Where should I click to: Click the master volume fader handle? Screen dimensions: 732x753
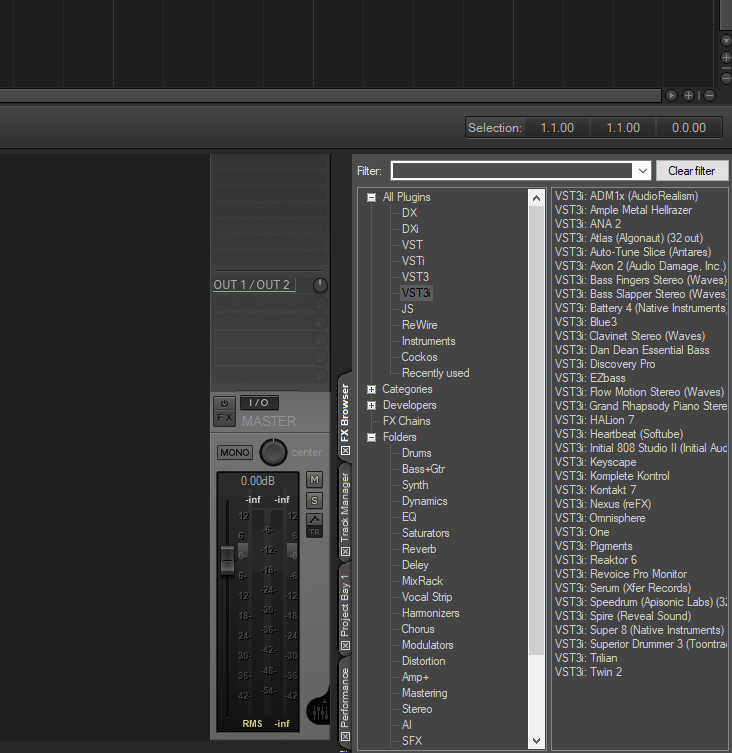pyautogui.click(x=227, y=560)
